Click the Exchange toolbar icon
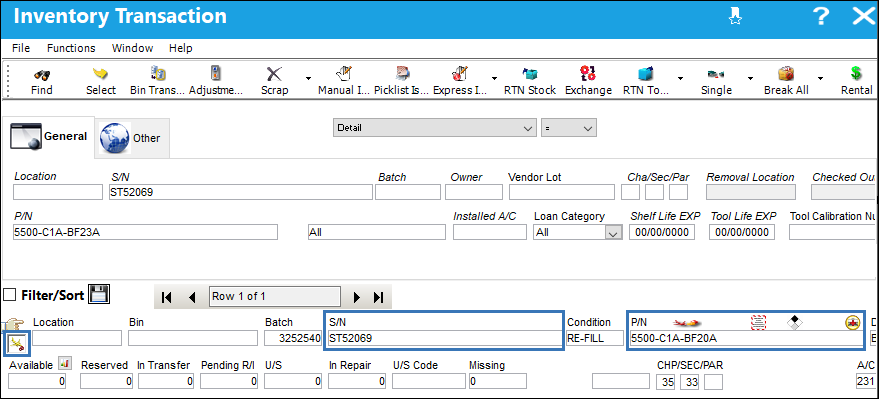 588,73
